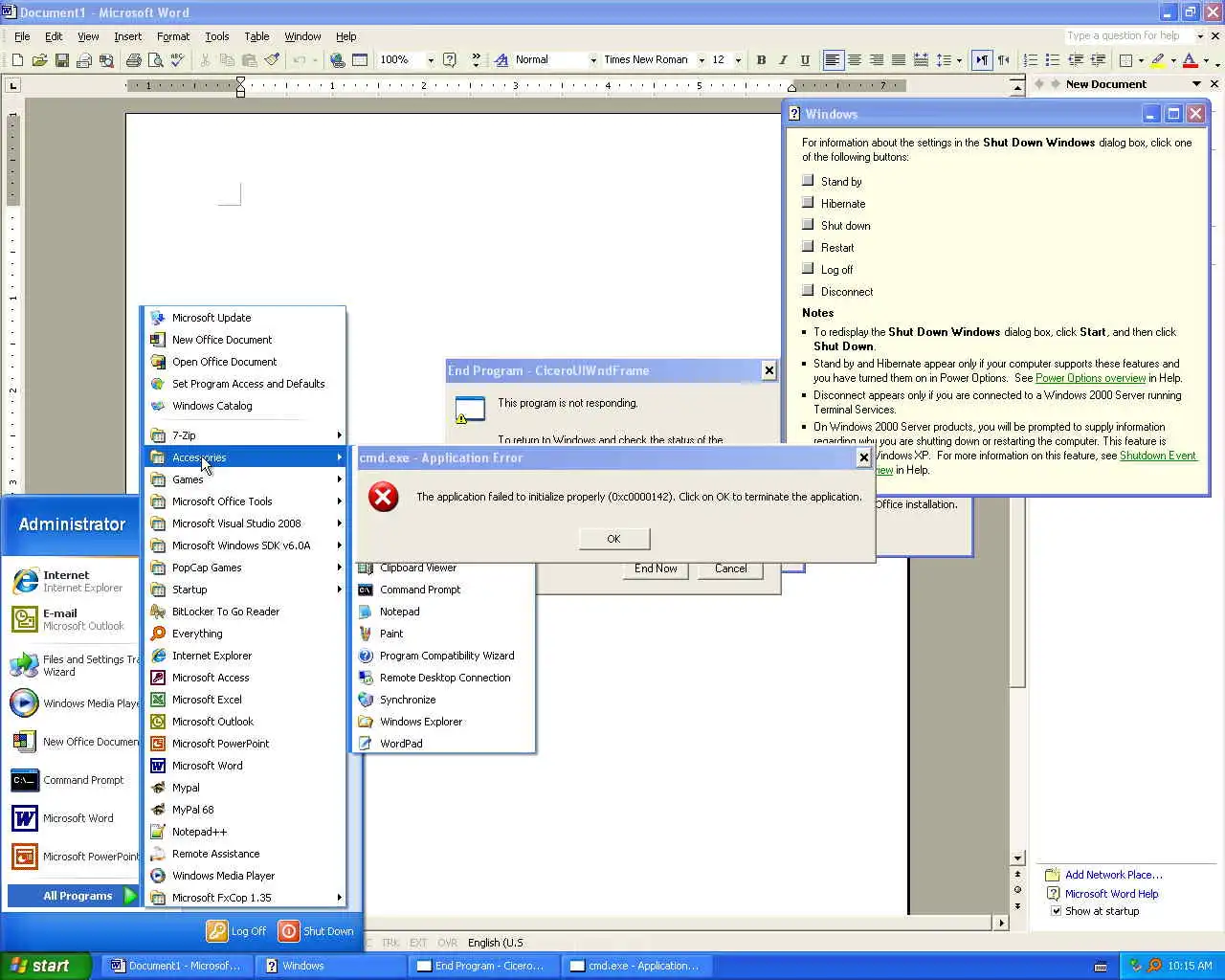
Task: Expand Games submenu in programs
Action: tap(245, 479)
